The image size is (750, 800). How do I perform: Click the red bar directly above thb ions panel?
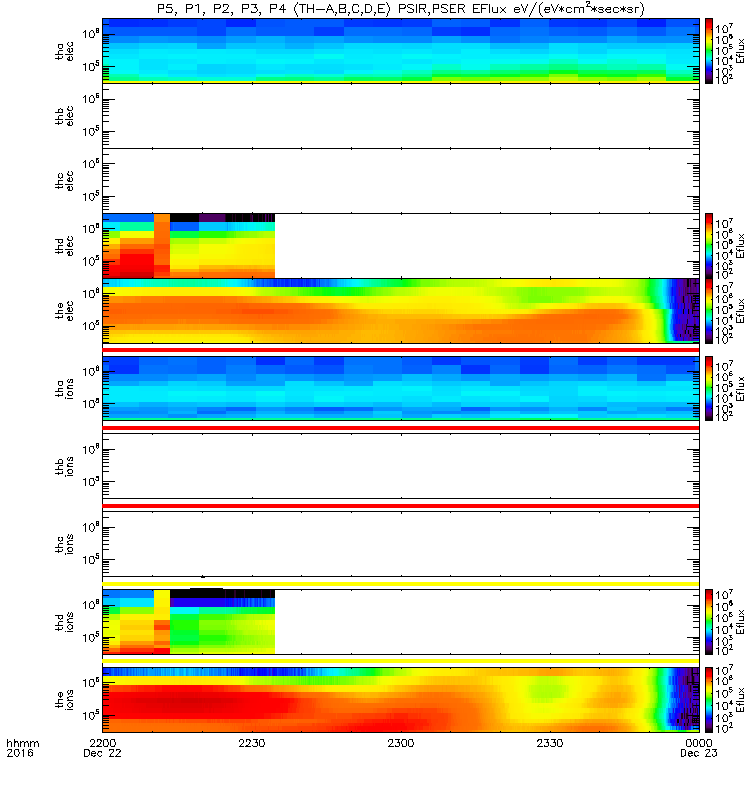pos(401,428)
